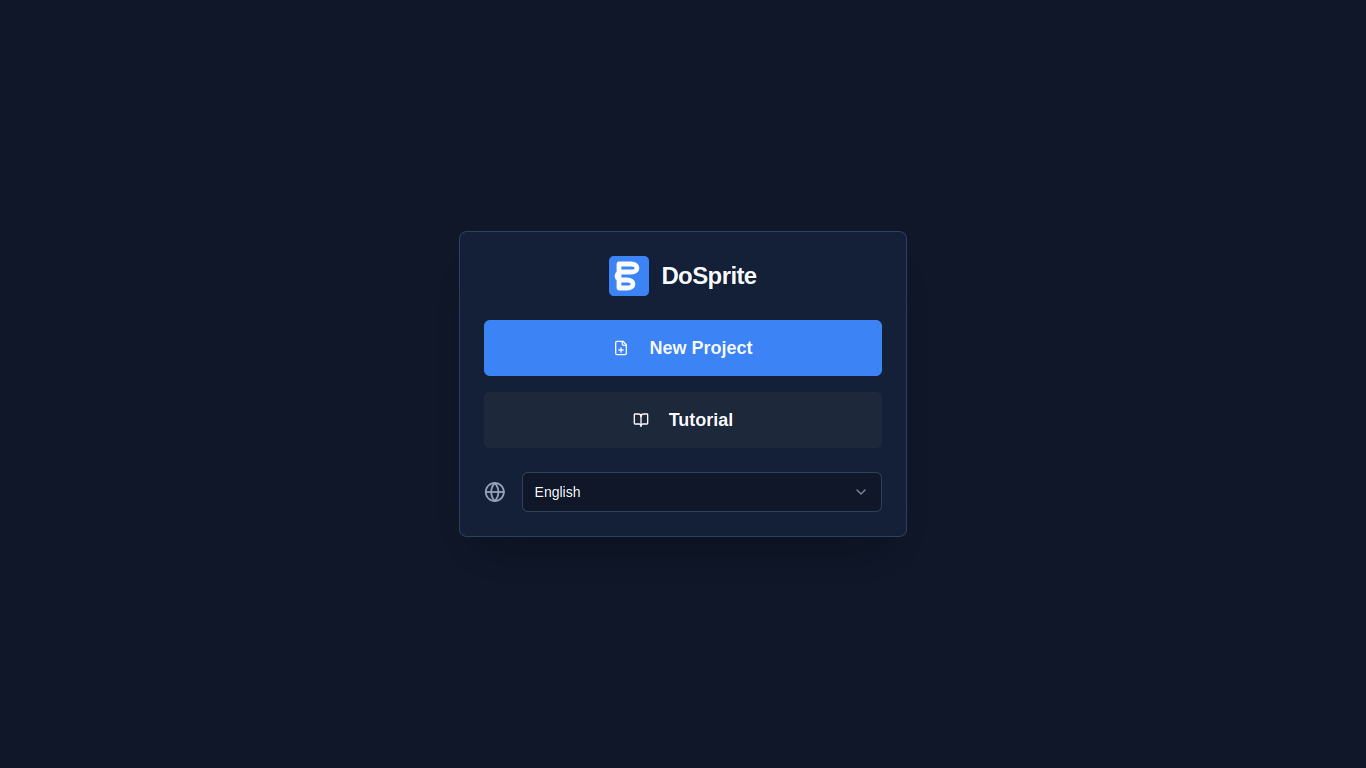Click the Tutorial label text
The height and width of the screenshot is (768, 1366).
point(701,420)
